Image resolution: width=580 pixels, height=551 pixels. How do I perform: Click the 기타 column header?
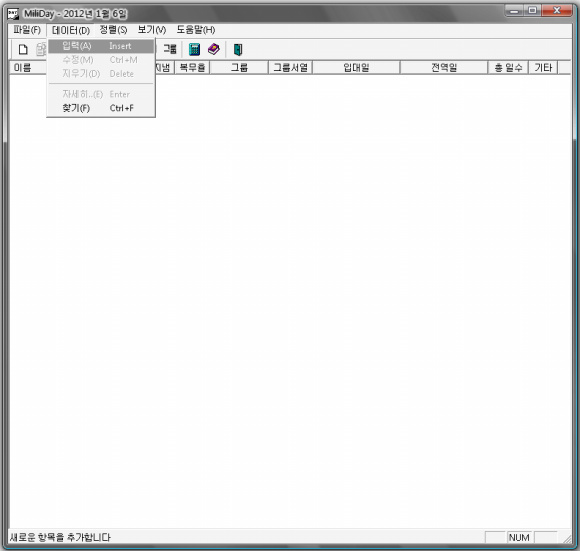543,68
